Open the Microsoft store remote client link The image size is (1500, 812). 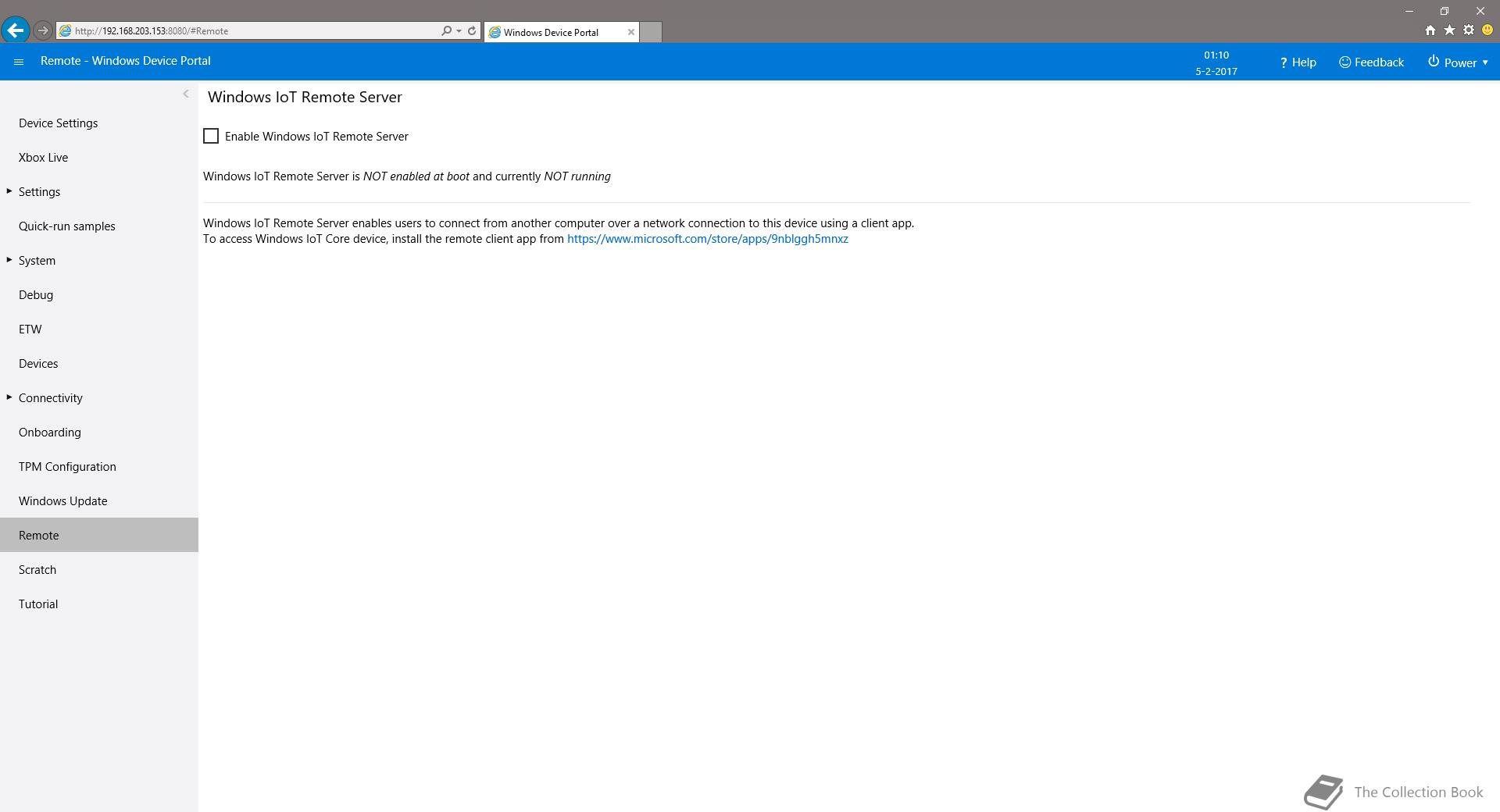(708, 239)
